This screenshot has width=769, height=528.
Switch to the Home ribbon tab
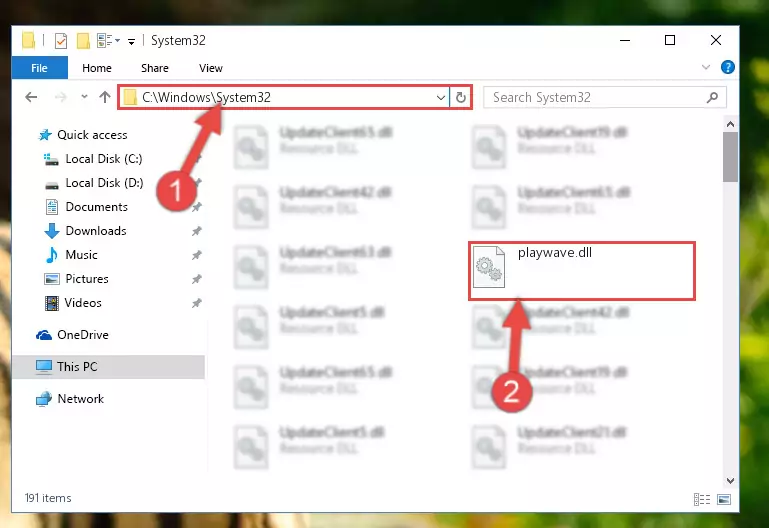[x=97, y=68]
